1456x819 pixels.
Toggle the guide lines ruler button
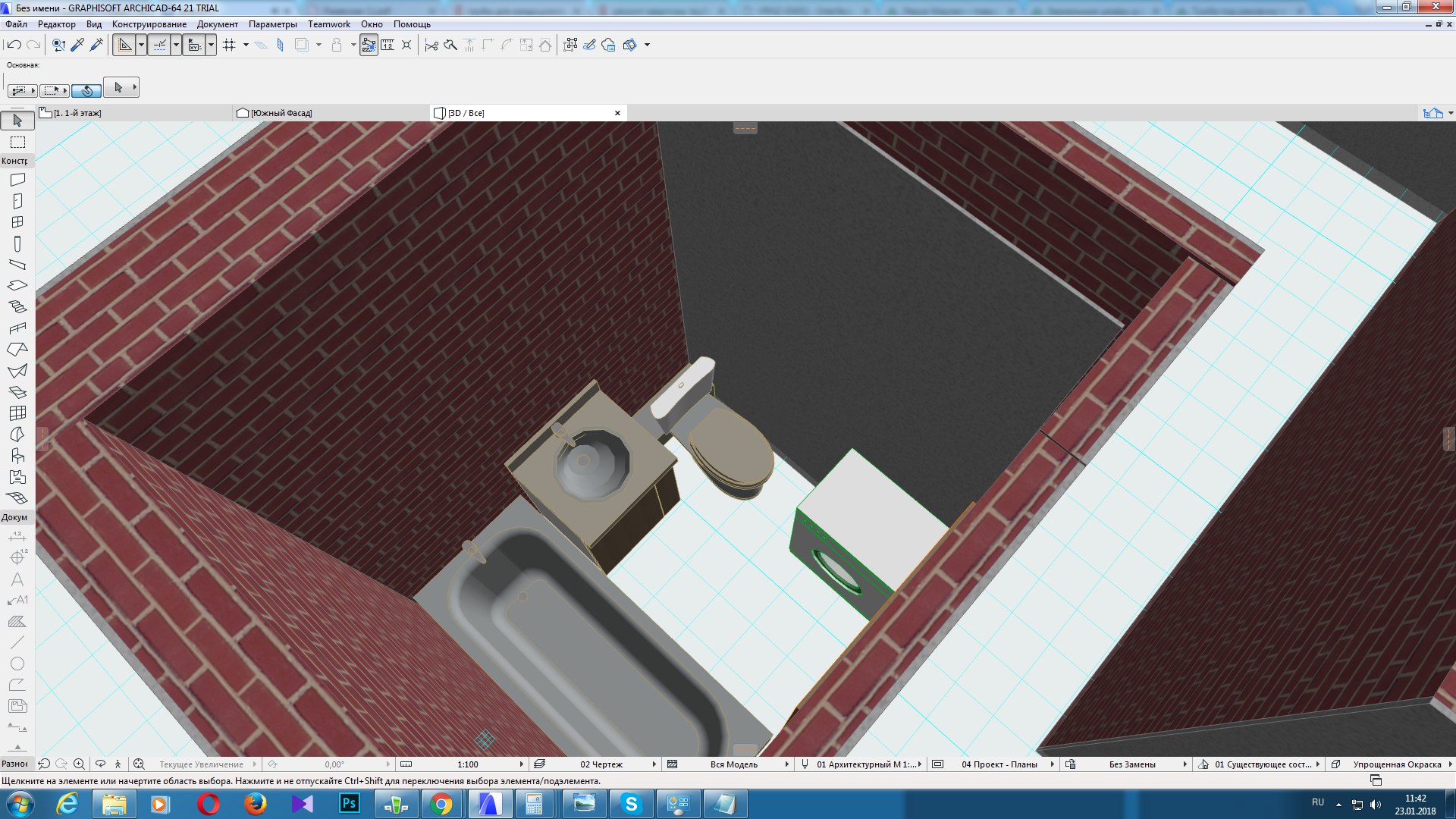[124, 45]
